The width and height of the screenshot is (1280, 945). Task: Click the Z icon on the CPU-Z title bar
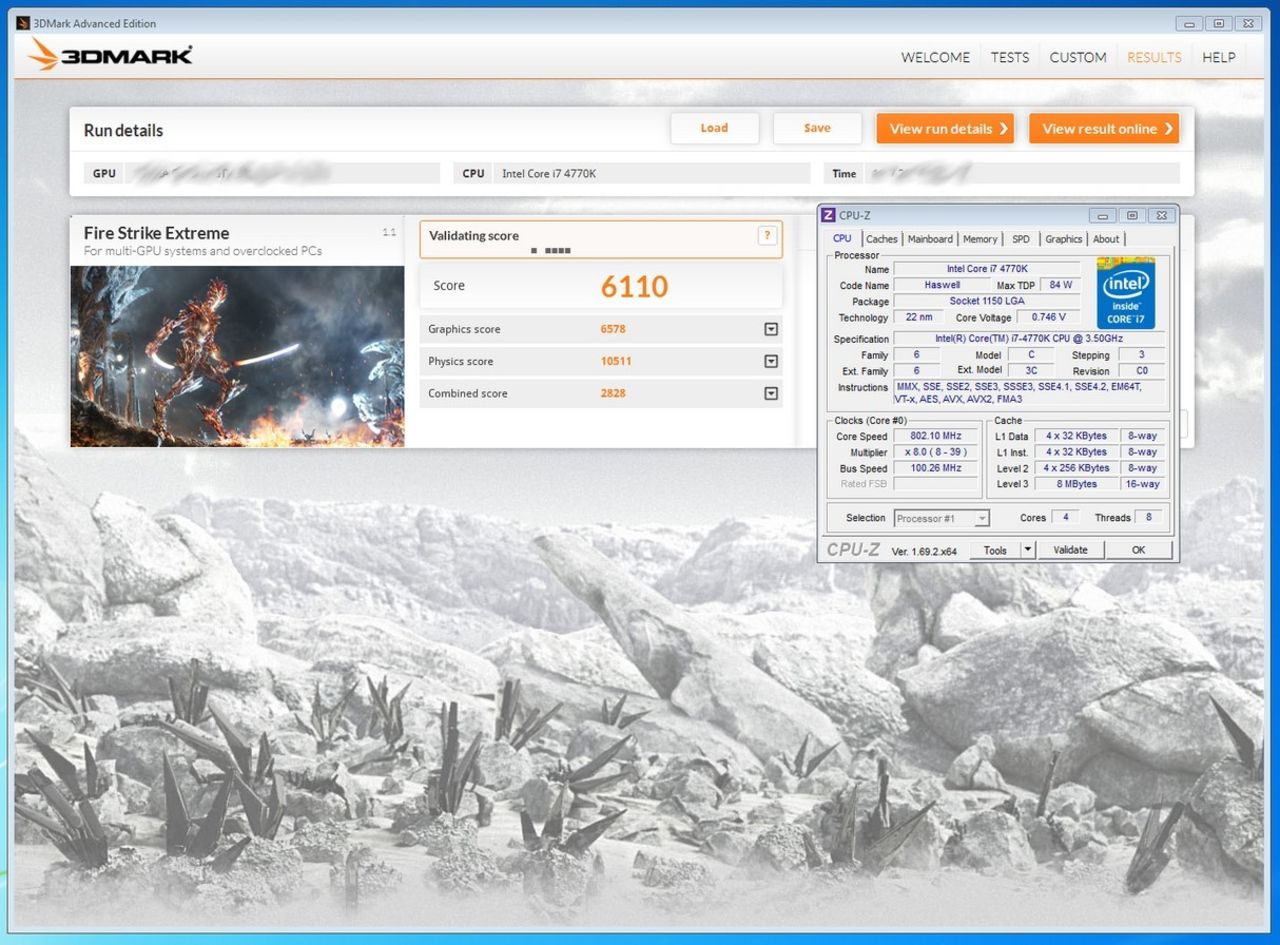pos(828,215)
